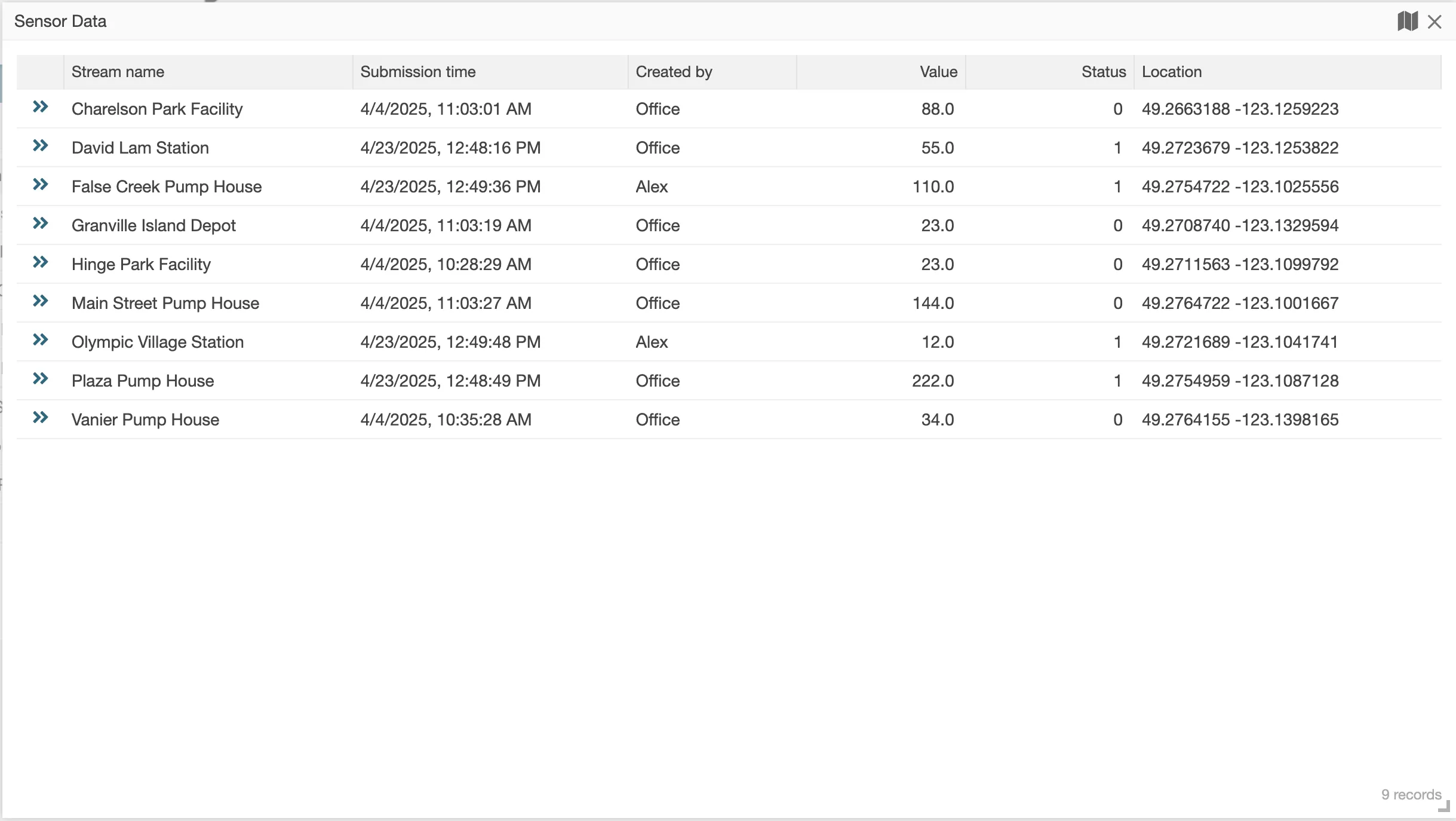Image resolution: width=1456 pixels, height=821 pixels.
Task: Sort by Stream name column header
Action: (x=118, y=72)
